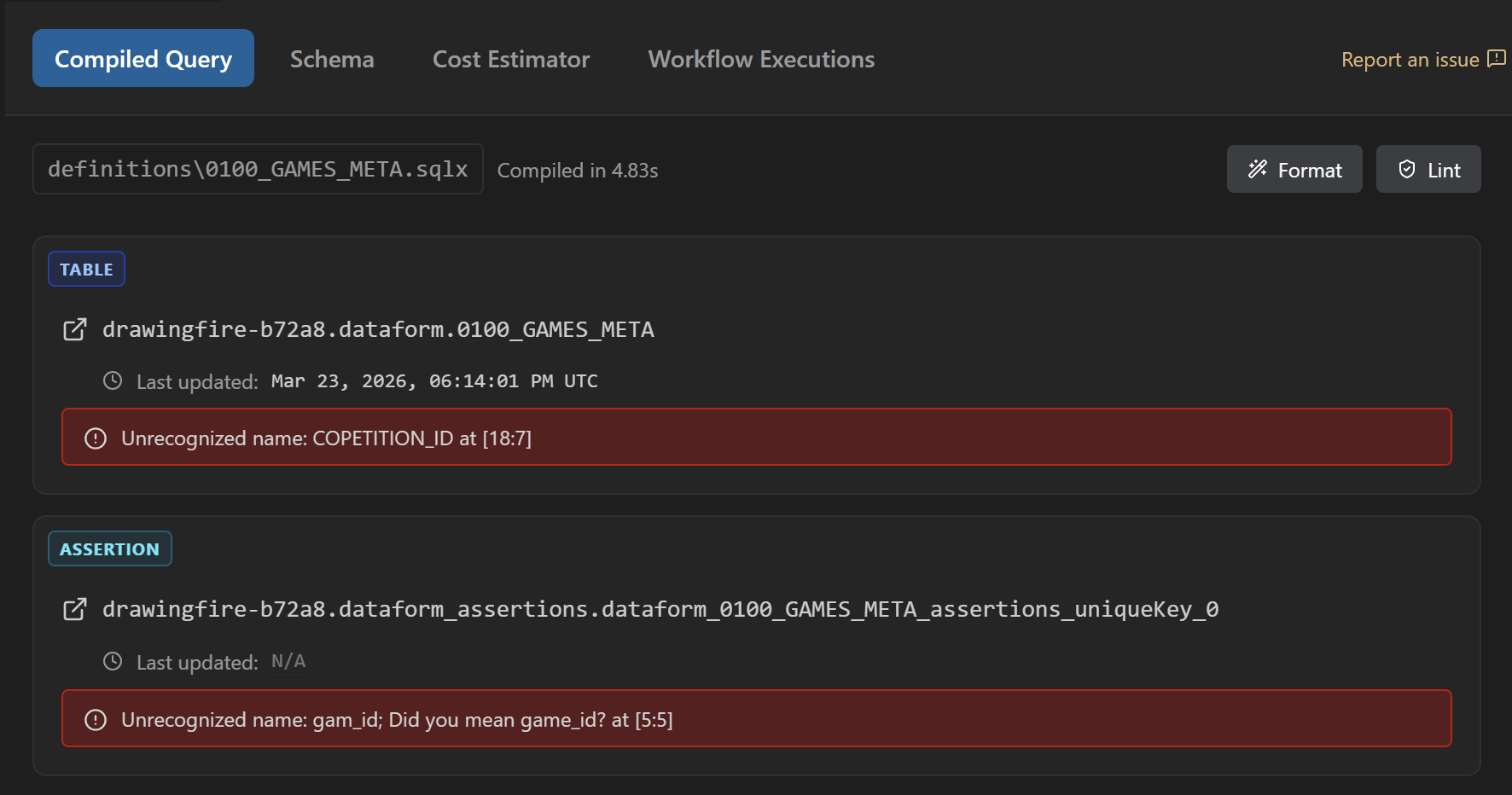Click the TABLE badge

click(x=86, y=269)
